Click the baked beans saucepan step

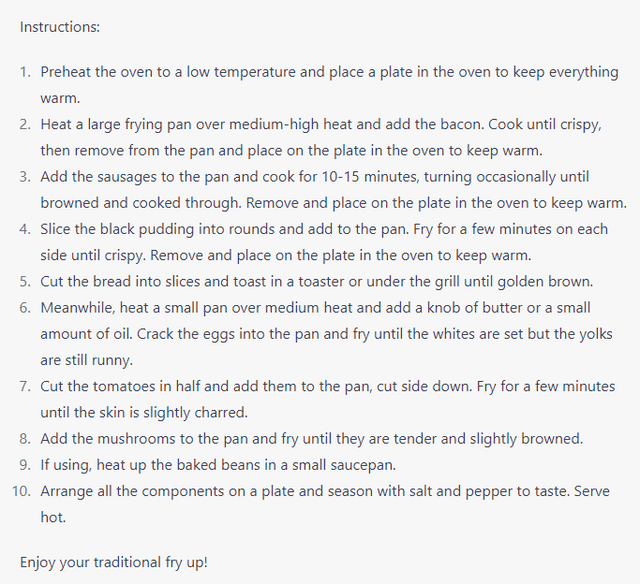pyautogui.click(x=218, y=465)
